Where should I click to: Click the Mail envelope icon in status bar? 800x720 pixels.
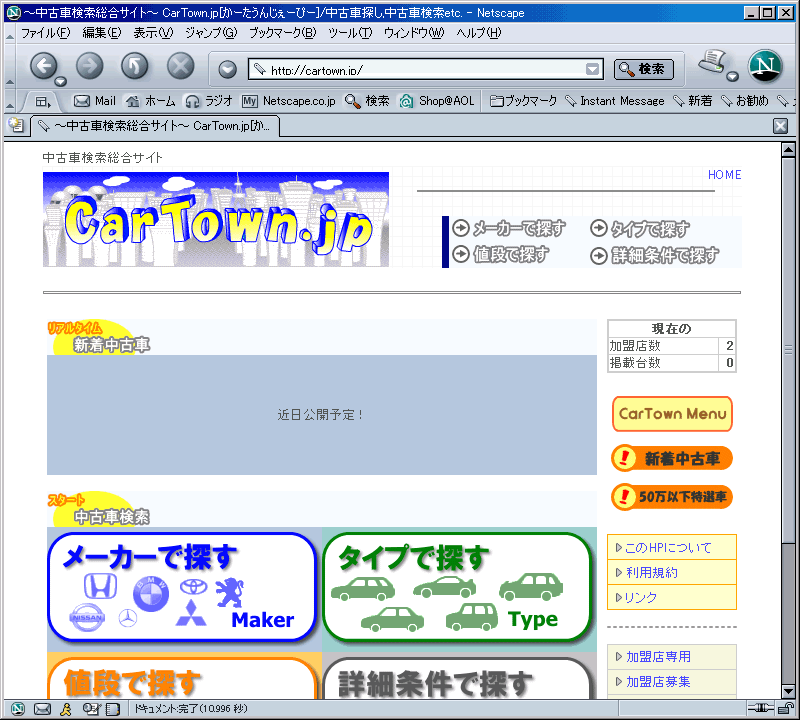point(42,709)
